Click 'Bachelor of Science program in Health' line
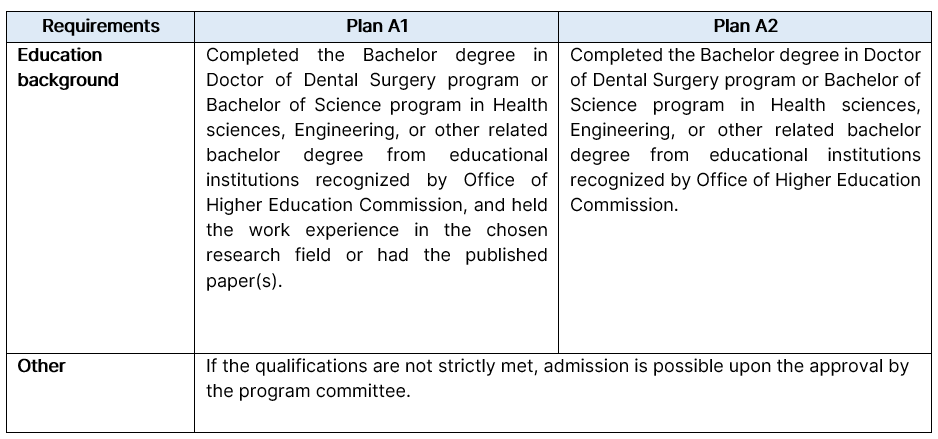This screenshot has height=439, width=938. 376,105
